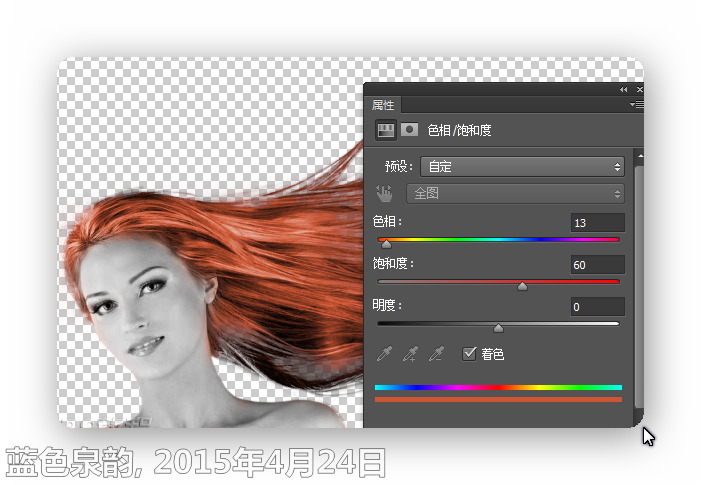The image size is (701, 485).
Task: Select the subtract-from-sample eyedropper
Action: pos(436,354)
